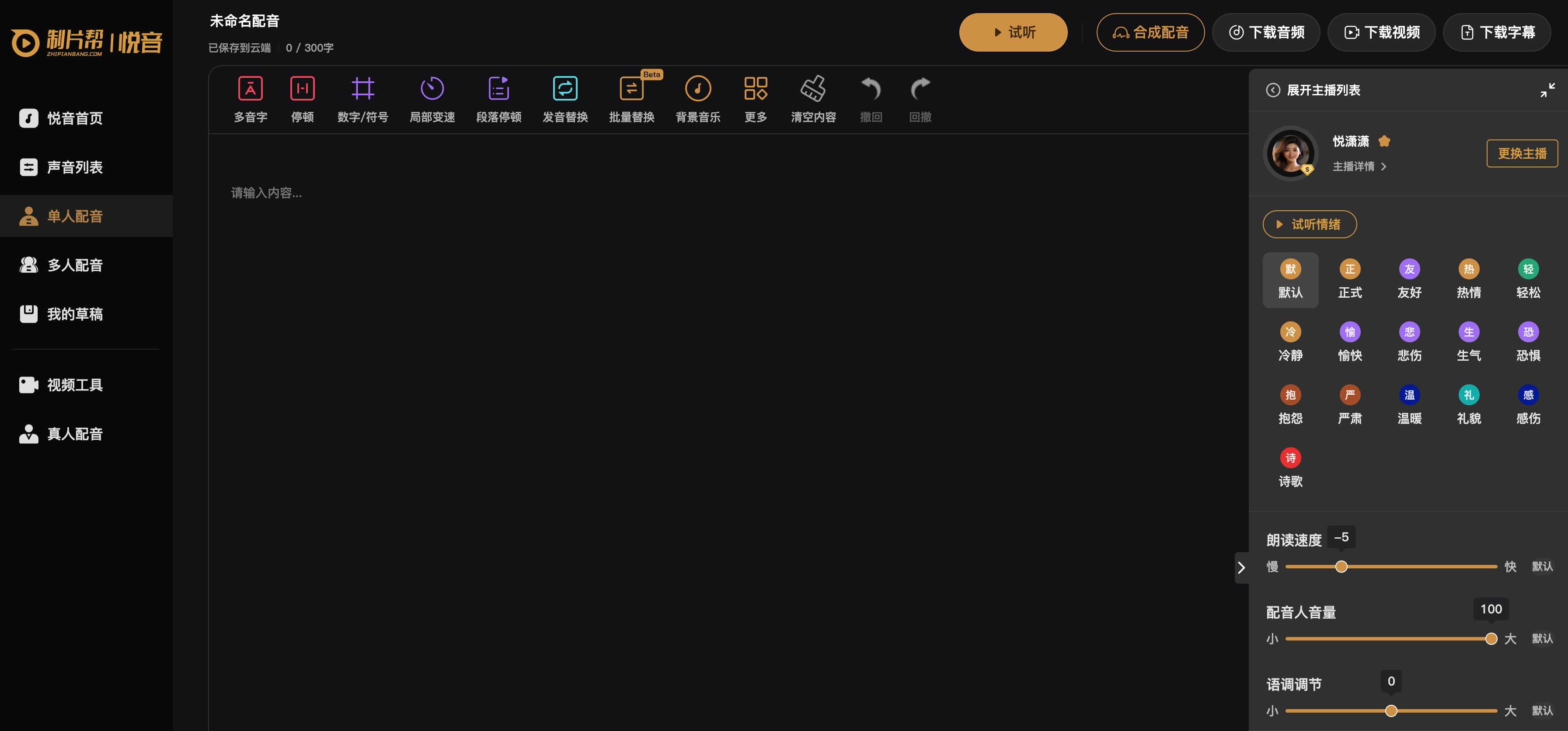Go to 我的草稿 in the sidebar
Screen dimensions: 1568x731
tap(74, 314)
